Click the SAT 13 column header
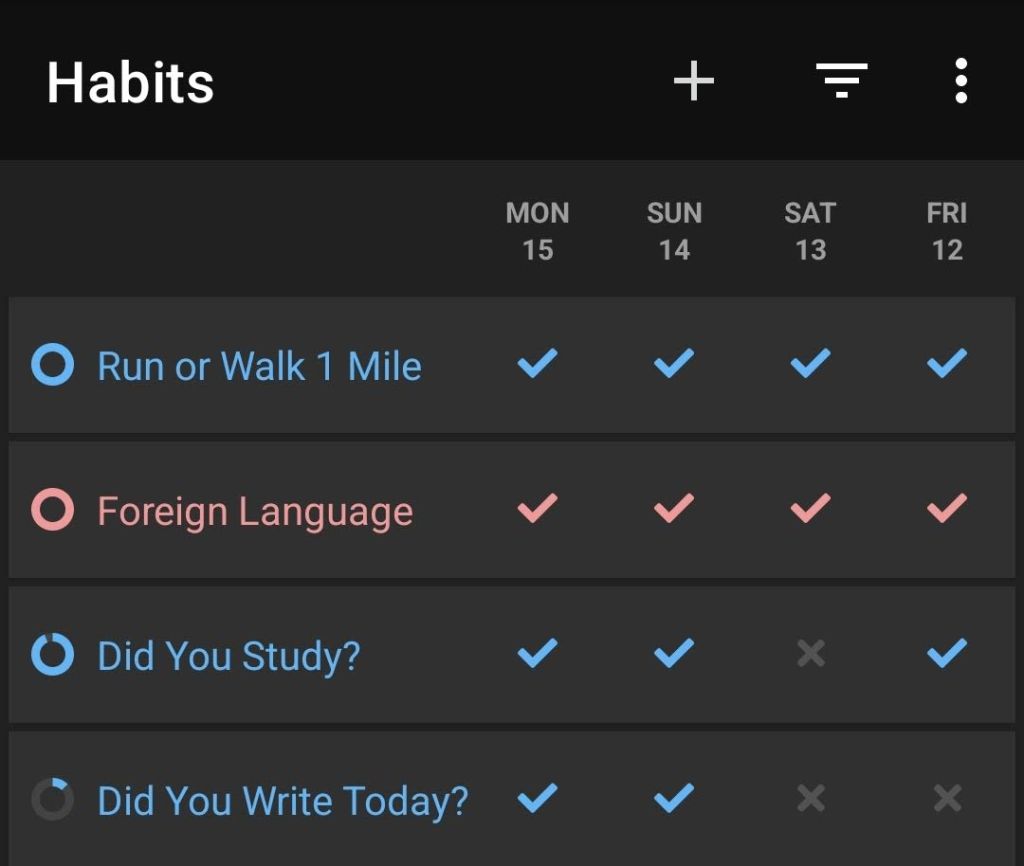This screenshot has height=866, width=1024. tap(810, 231)
